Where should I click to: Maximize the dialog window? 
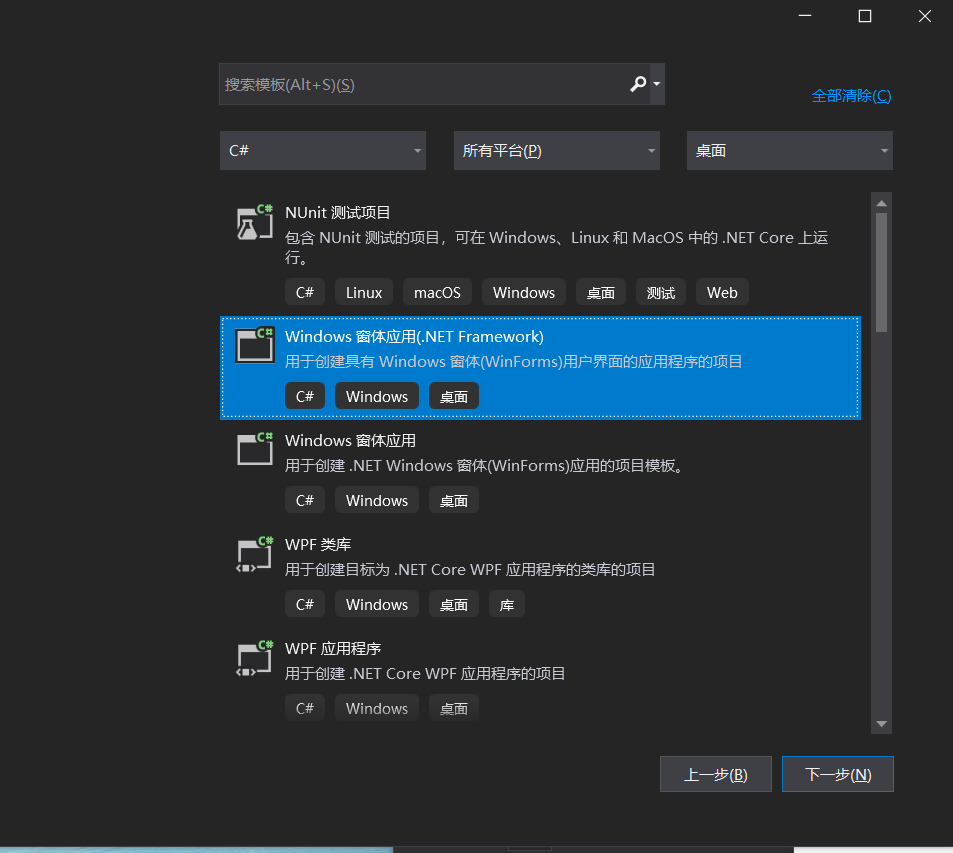[x=864, y=16]
